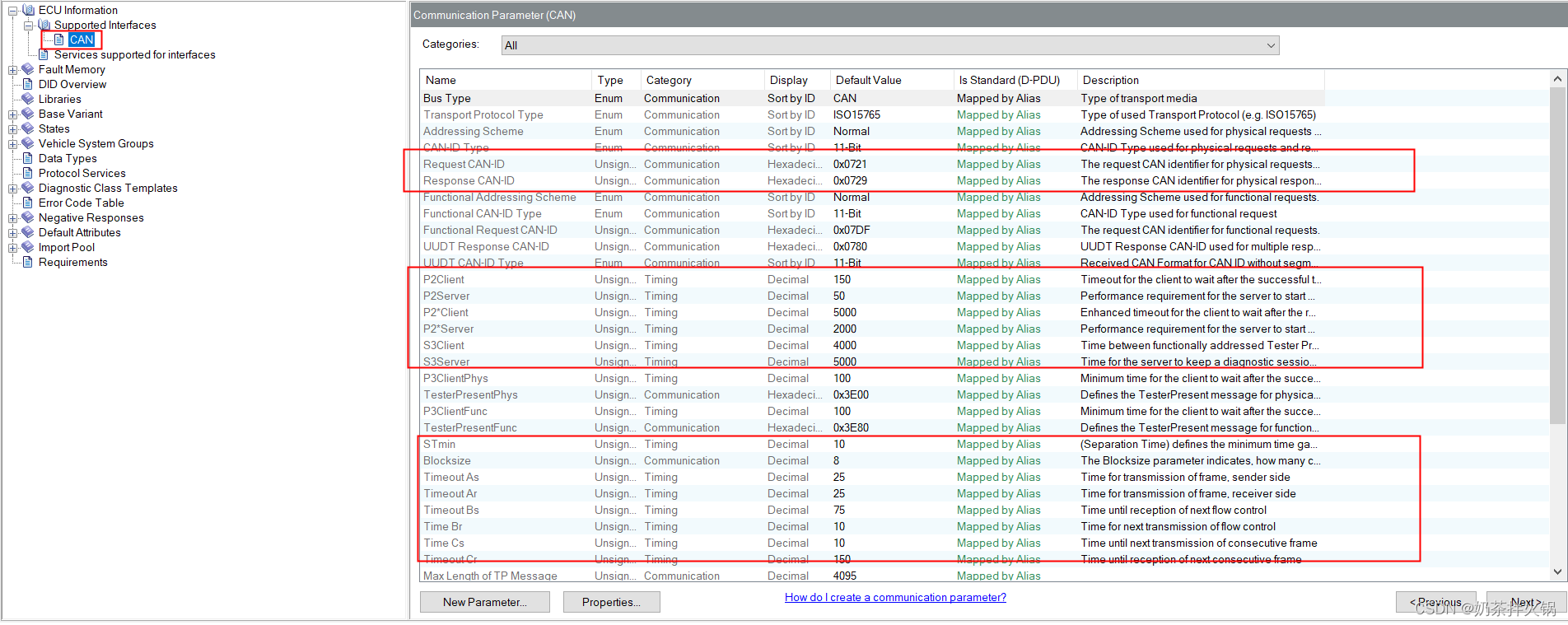Select Services supported for interfaces tree item

[x=134, y=54]
